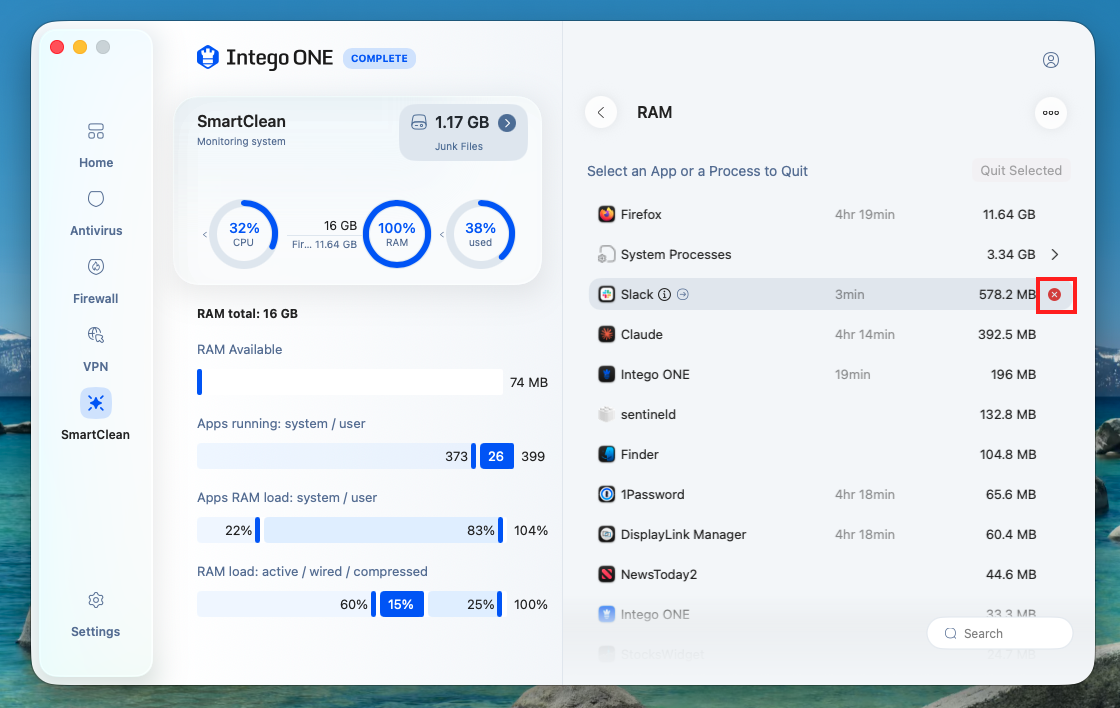This screenshot has width=1120, height=708.
Task: Click the 392.5 MB Claude memory value
Action: [1006, 334]
